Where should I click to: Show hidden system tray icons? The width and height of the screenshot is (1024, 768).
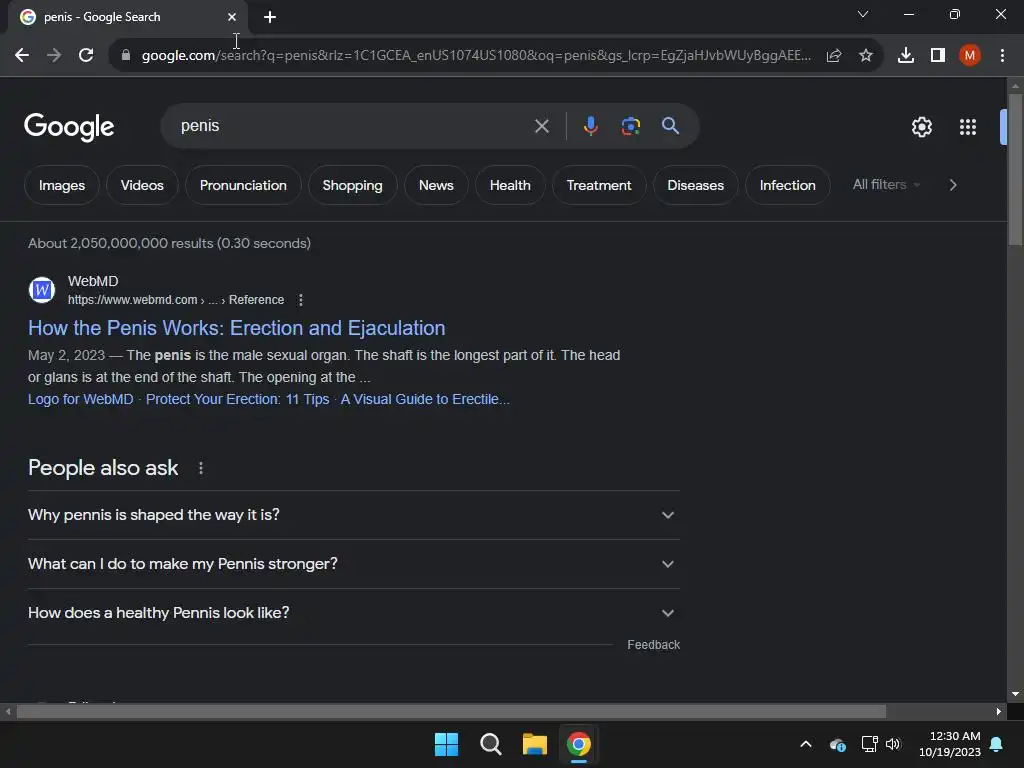tap(806, 744)
